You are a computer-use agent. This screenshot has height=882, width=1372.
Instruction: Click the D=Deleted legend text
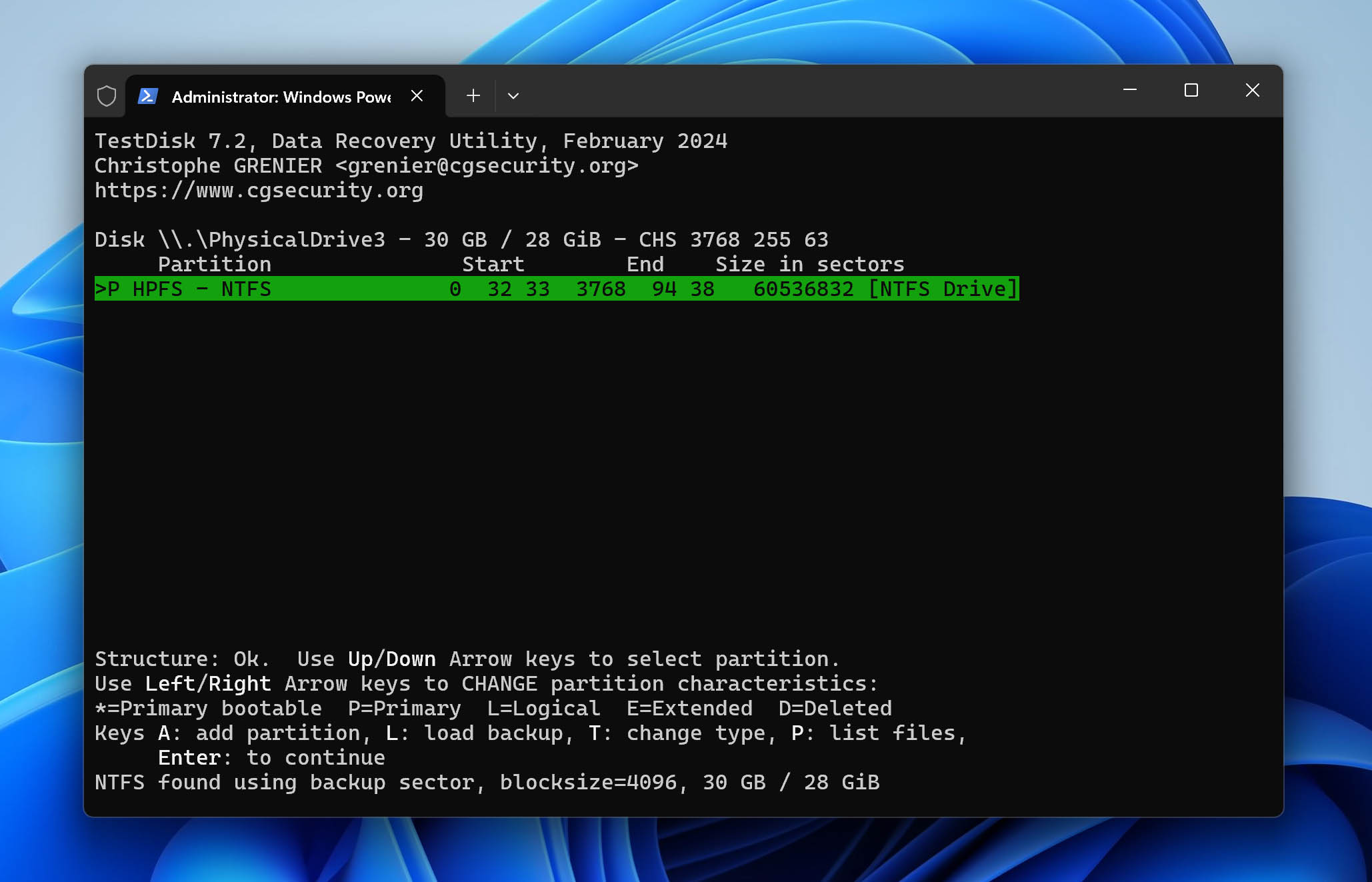coord(835,709)
